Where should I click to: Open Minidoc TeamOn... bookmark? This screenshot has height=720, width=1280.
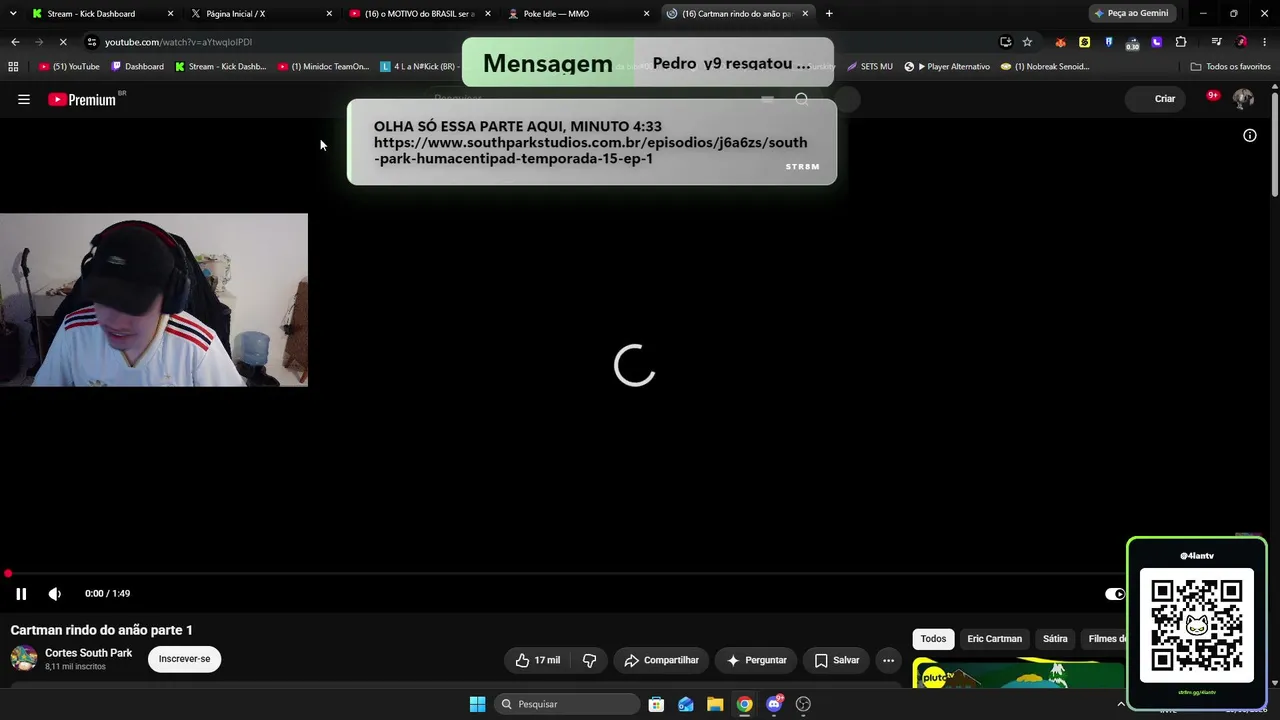tap(324, 67)
